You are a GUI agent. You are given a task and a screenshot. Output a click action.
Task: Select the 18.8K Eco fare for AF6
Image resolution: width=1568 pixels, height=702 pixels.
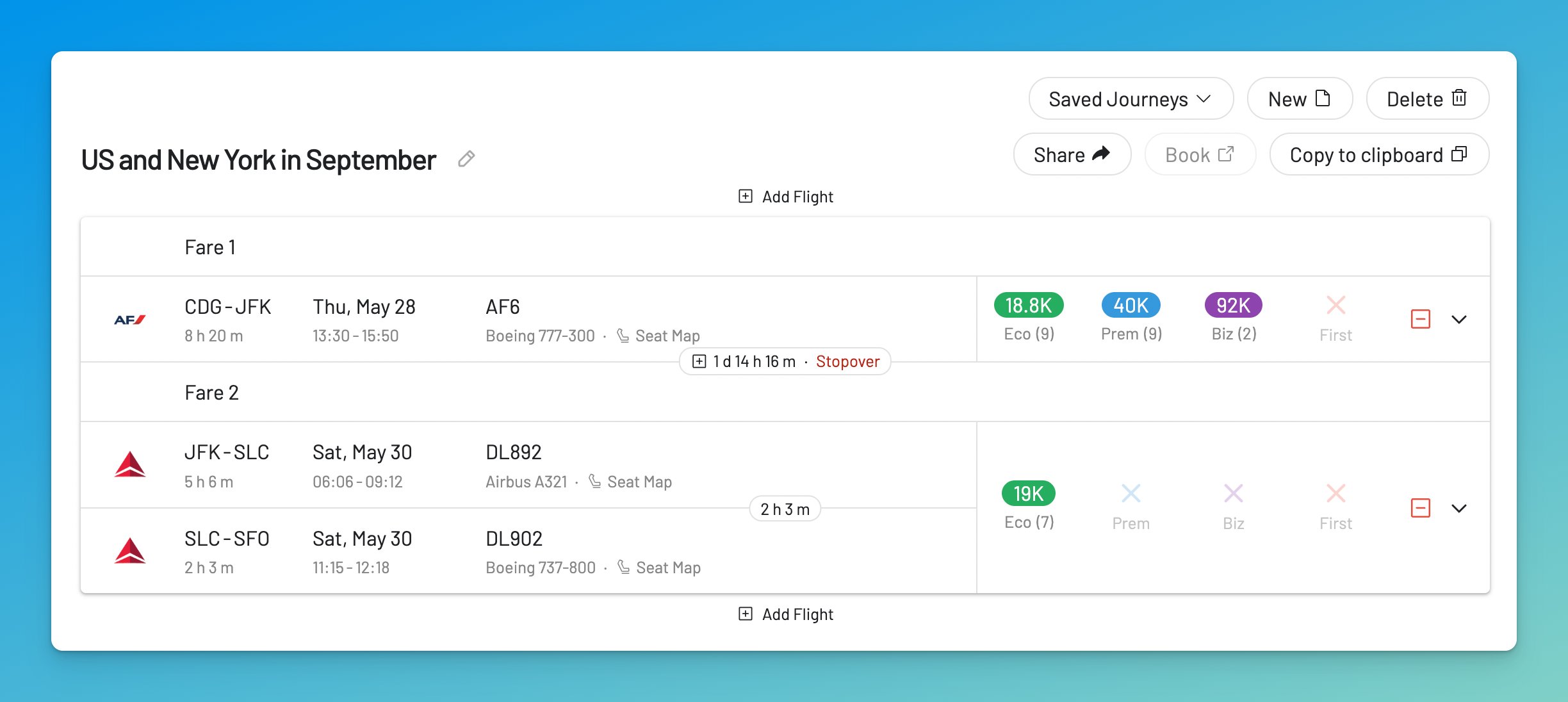point(1028,306)
